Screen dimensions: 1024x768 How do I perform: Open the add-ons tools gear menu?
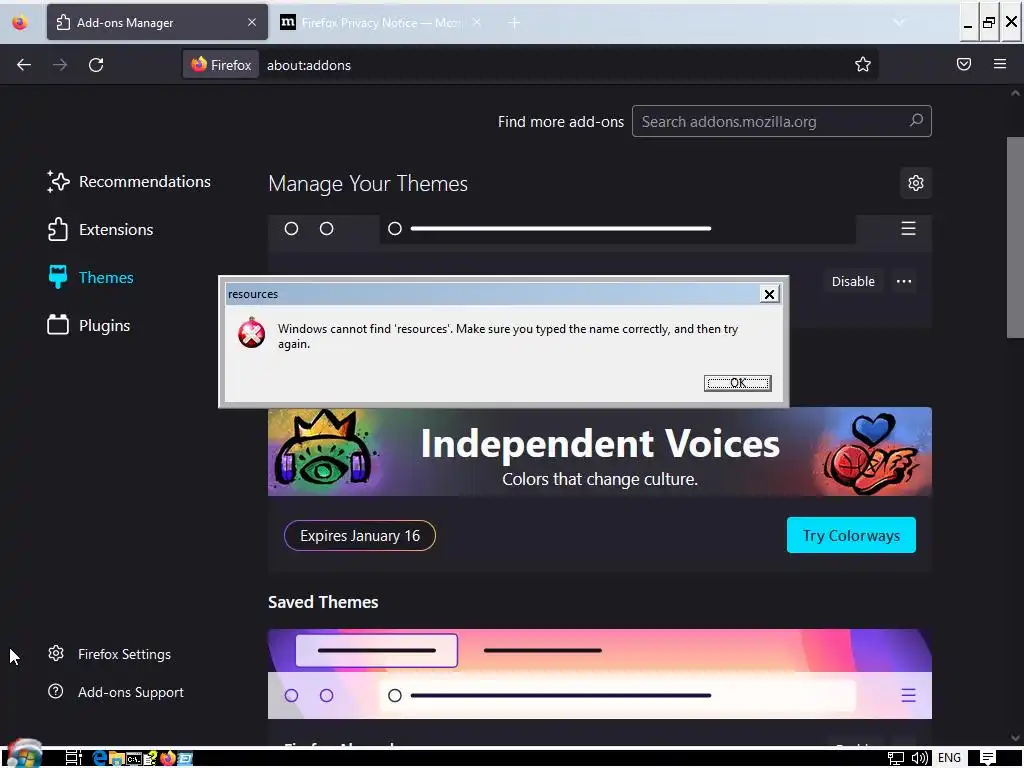[916, 183]
